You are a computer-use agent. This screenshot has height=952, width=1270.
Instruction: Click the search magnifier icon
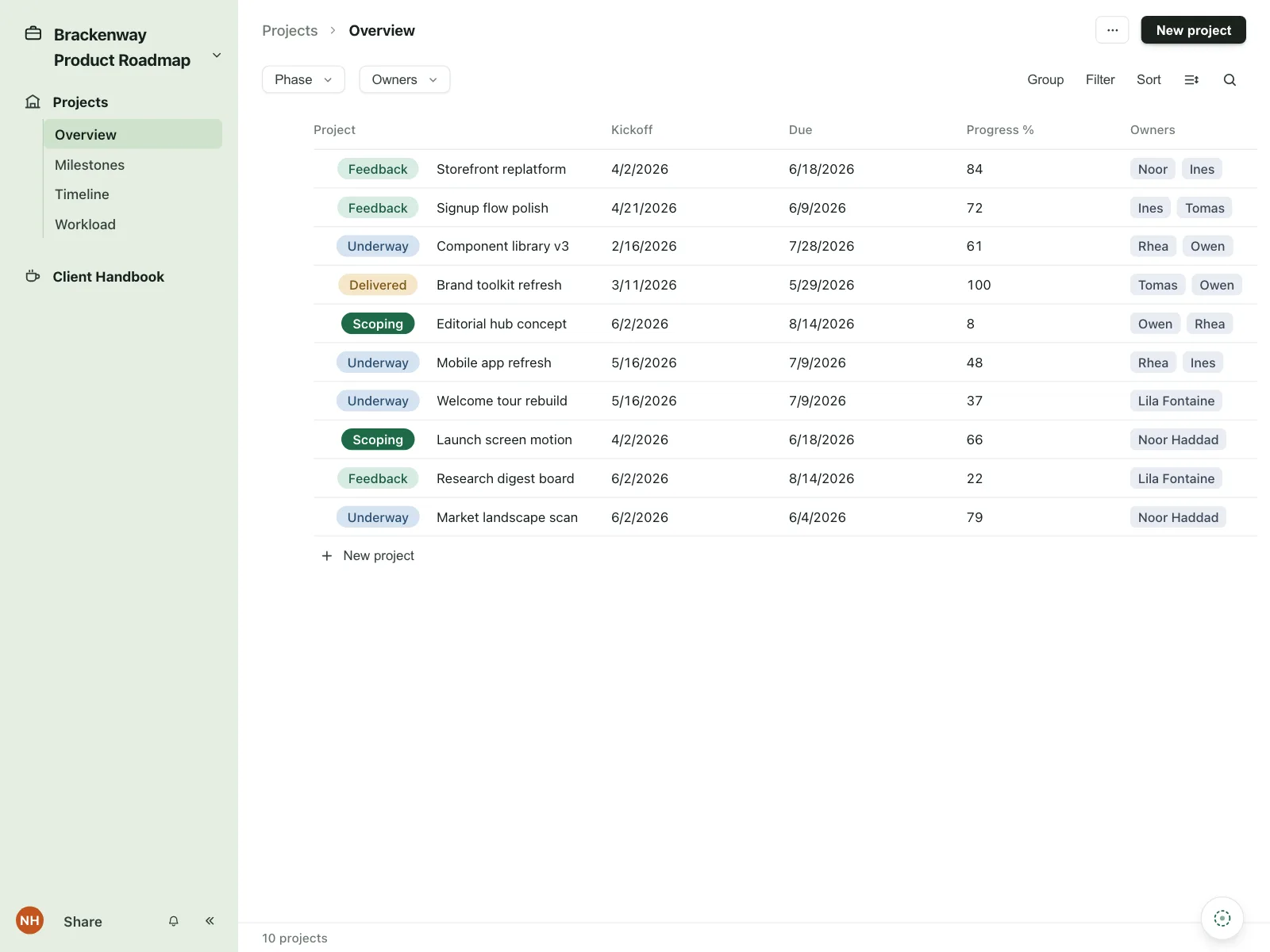tap(1230, 79)
